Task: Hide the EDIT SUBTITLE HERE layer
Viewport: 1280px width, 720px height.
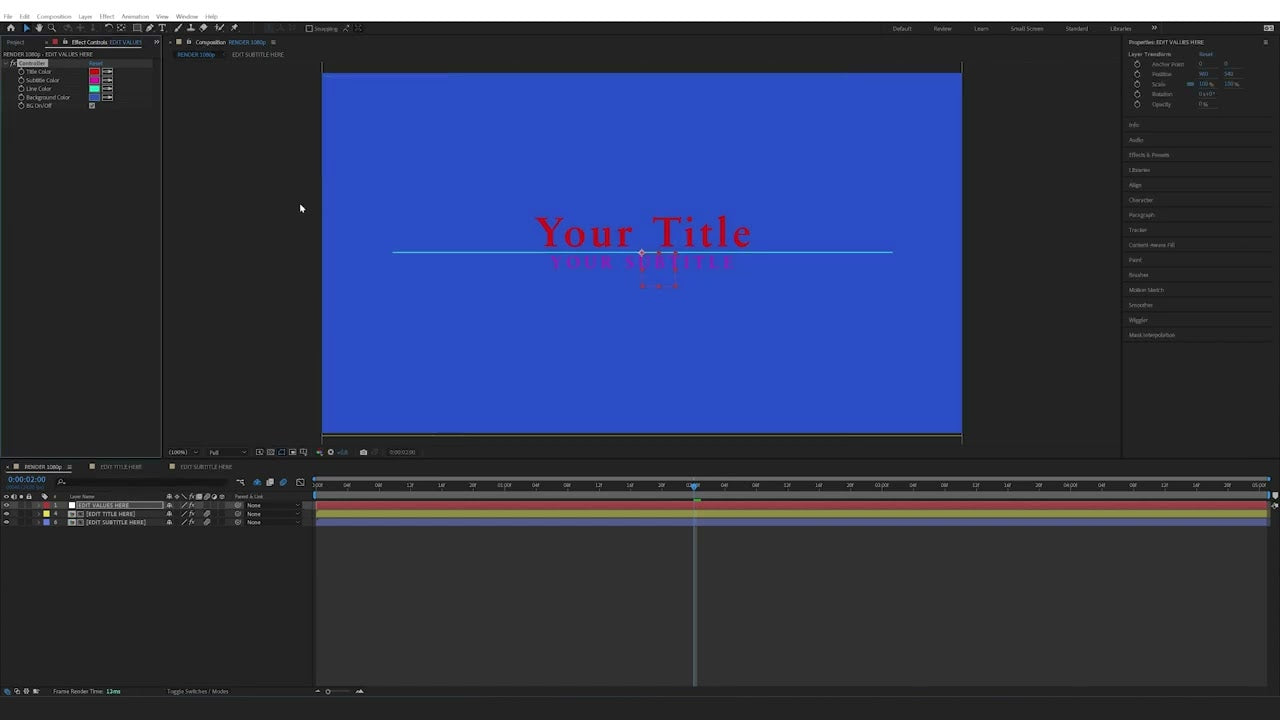Action: (x=6, y=522)
